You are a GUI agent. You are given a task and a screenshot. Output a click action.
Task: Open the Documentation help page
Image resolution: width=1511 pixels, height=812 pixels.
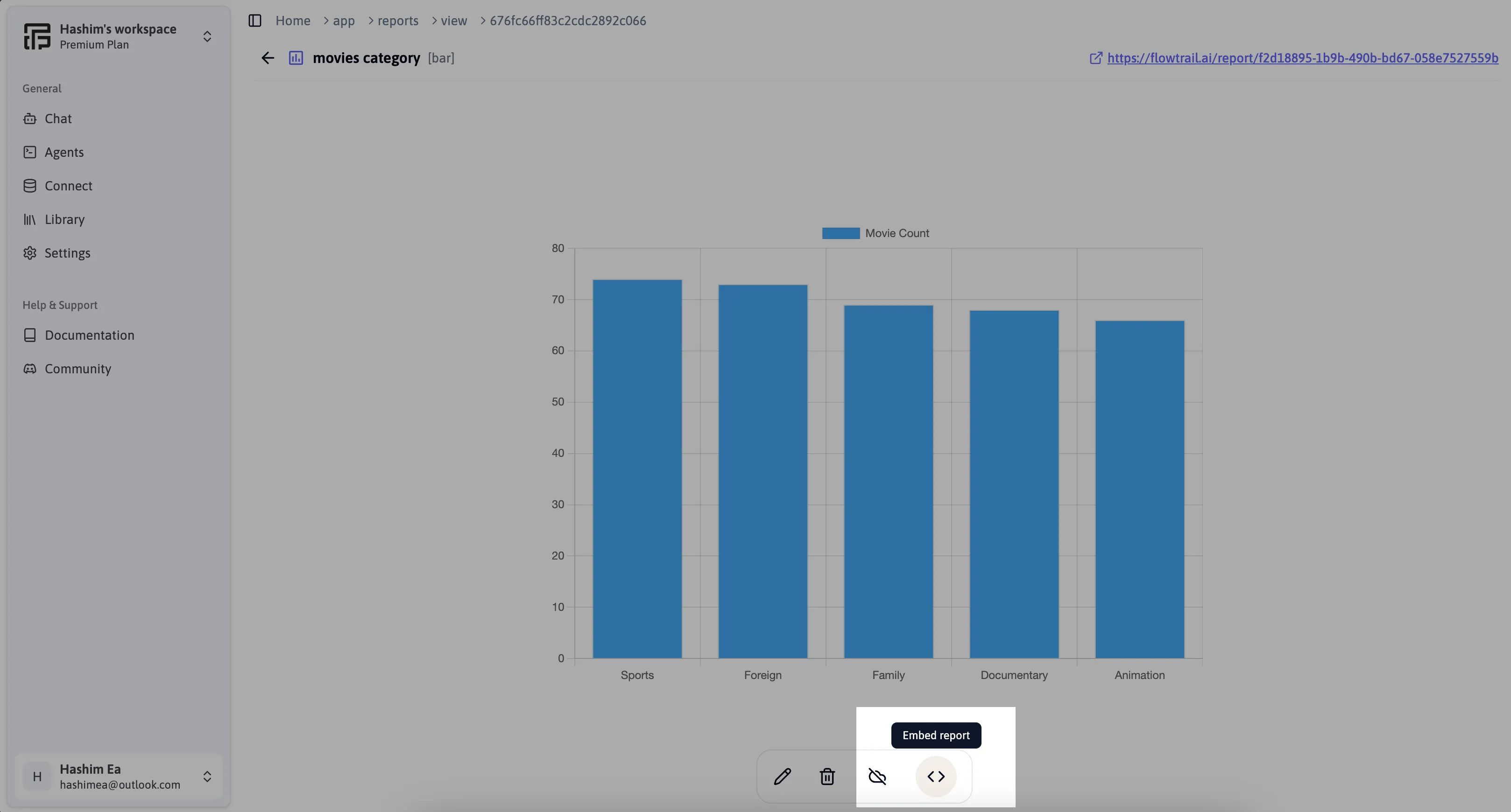89,335
